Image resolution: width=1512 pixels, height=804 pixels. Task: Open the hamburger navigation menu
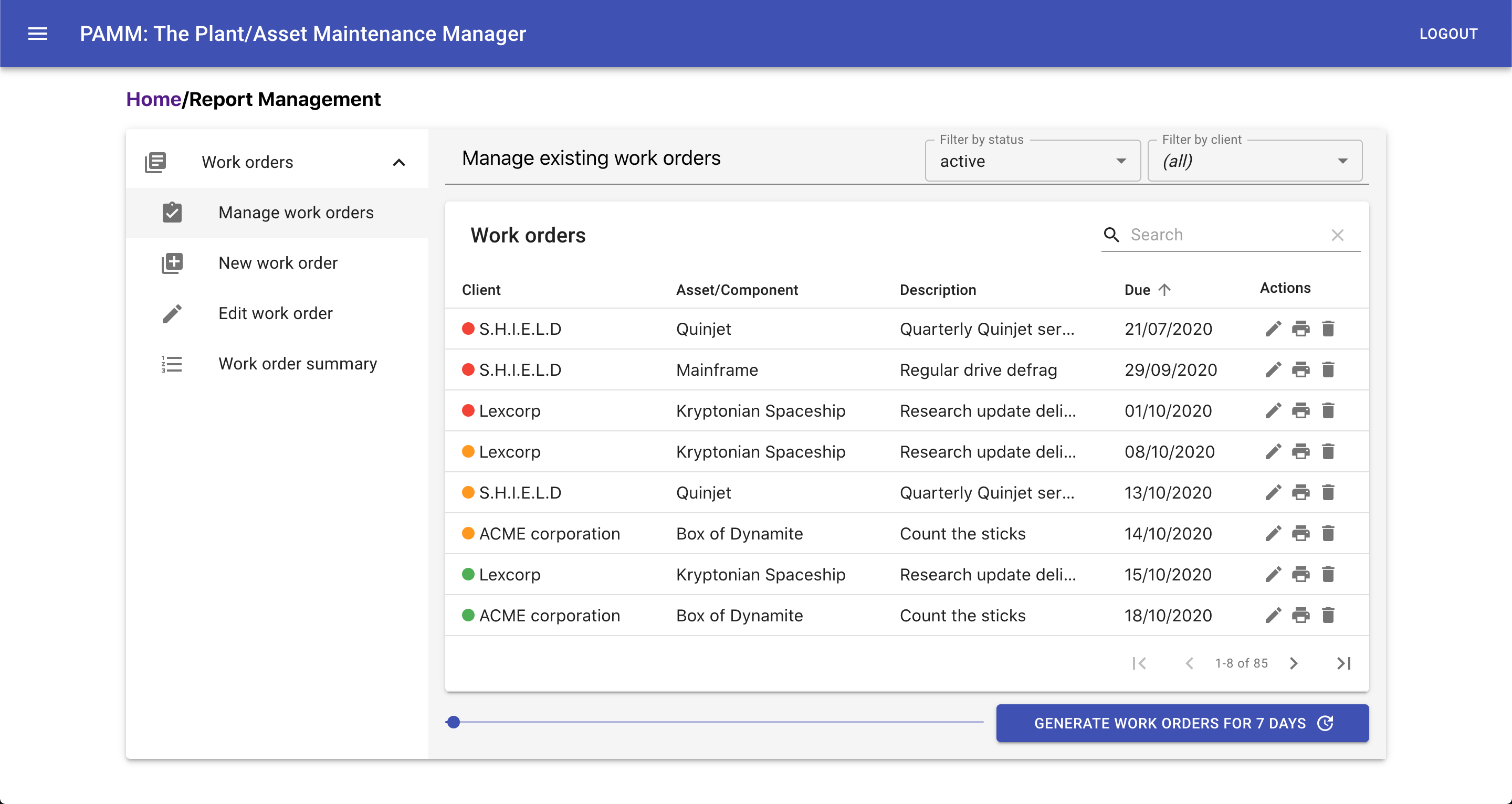(38, 34)
